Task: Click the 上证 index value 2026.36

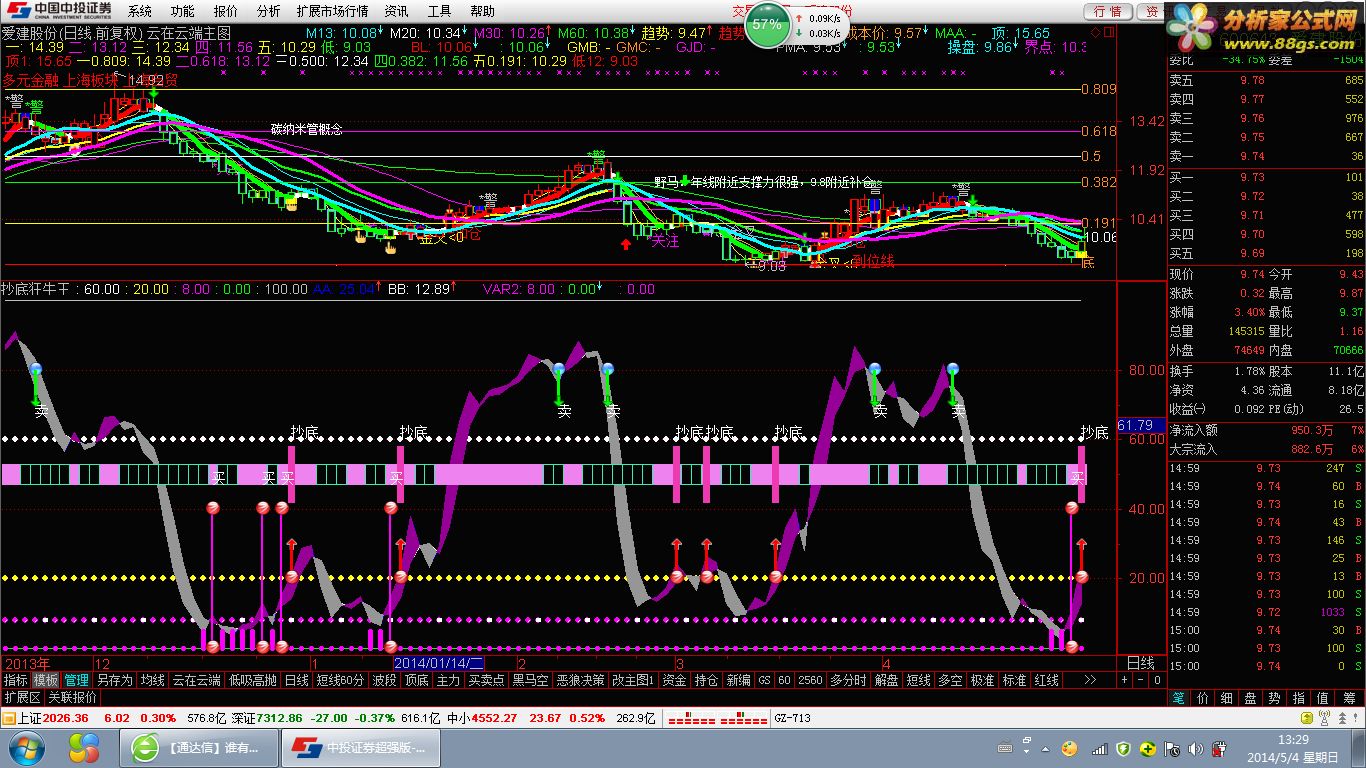Action: tap(67, 718)
